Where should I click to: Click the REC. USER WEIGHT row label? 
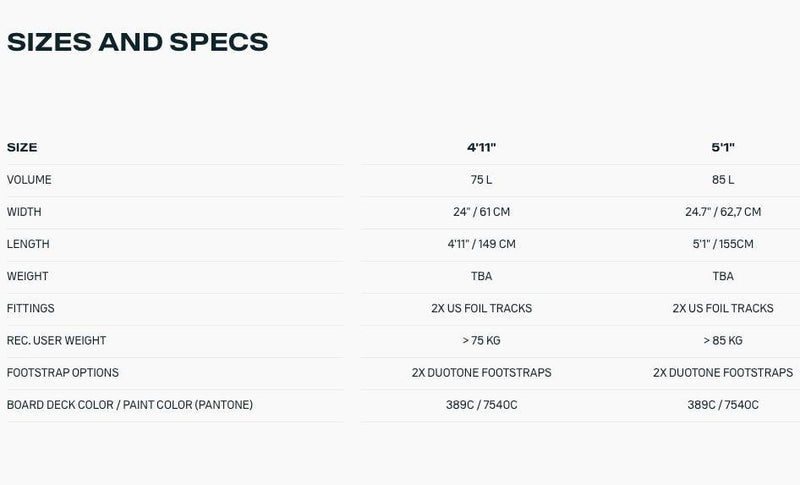tap(56, 340)
